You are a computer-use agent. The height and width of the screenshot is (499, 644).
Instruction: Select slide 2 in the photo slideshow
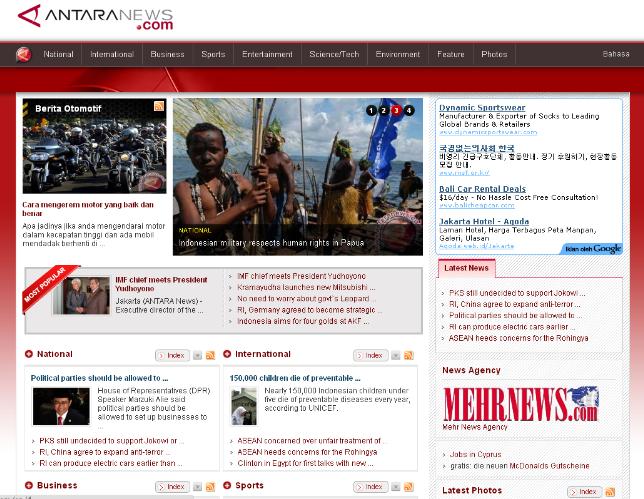point(383,110)
